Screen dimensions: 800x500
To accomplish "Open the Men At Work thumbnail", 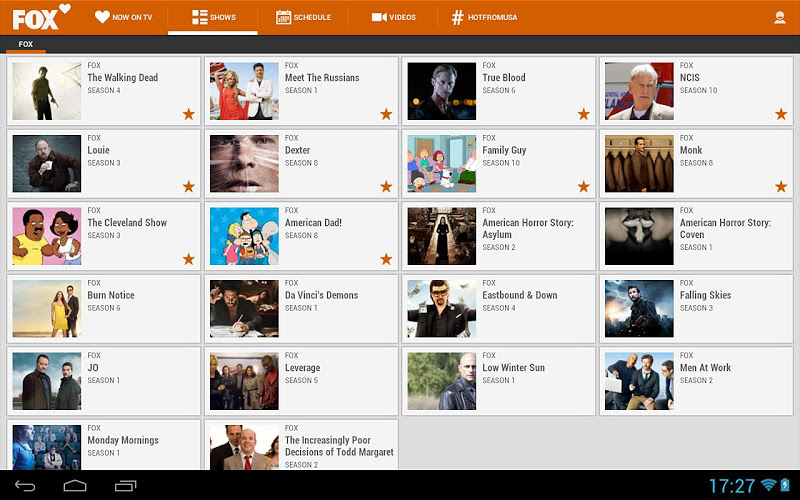I will click(x=639, y=381).
